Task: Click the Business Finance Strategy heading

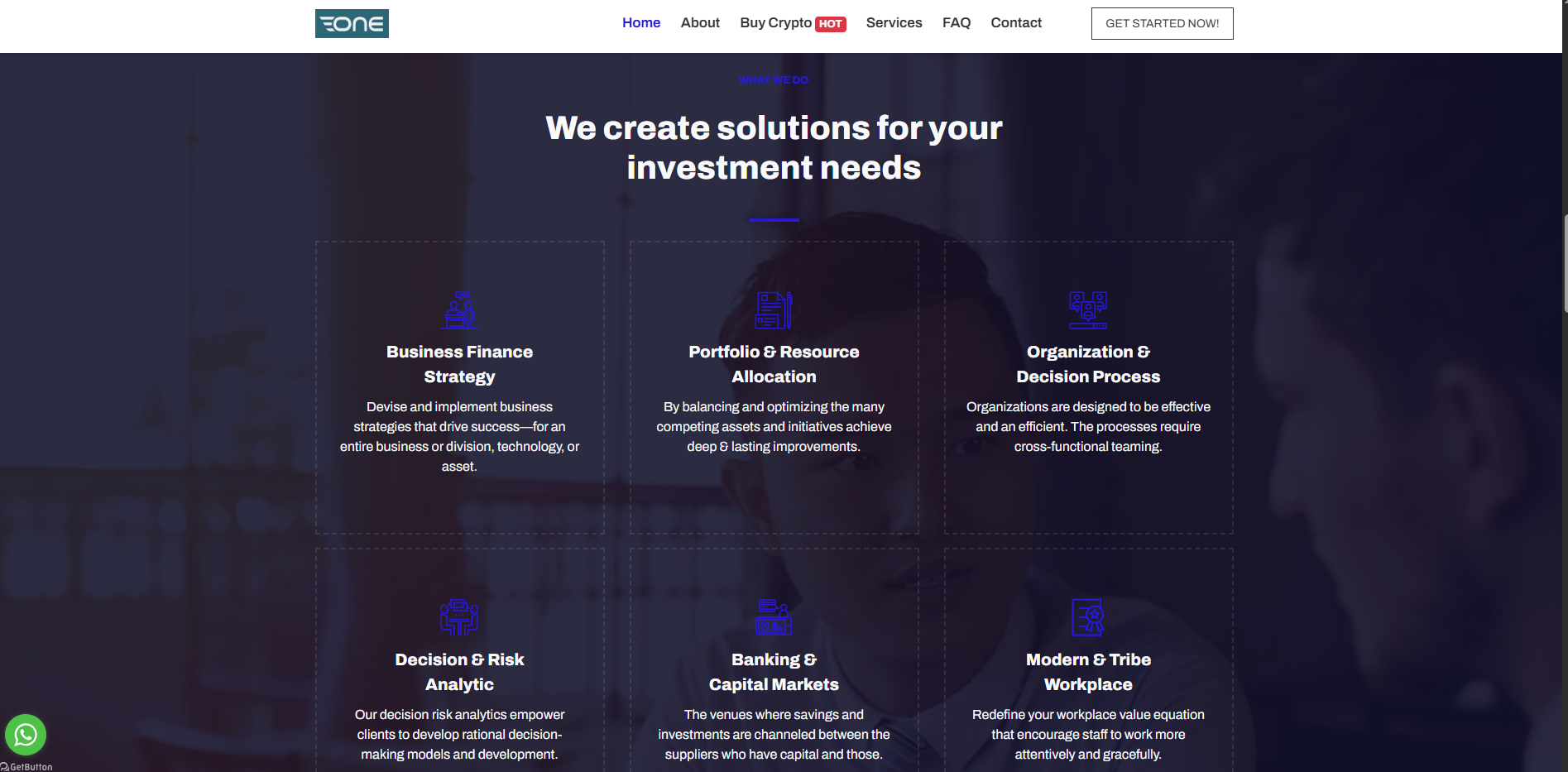Action: (x=459, y=364)
